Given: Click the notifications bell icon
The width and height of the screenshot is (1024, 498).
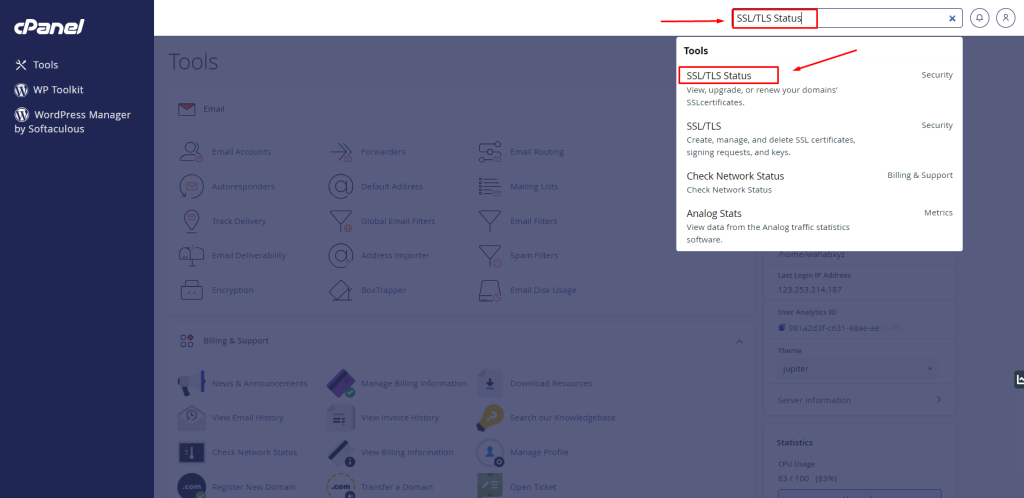Looking at the screenshot, I should coord(979,18).
